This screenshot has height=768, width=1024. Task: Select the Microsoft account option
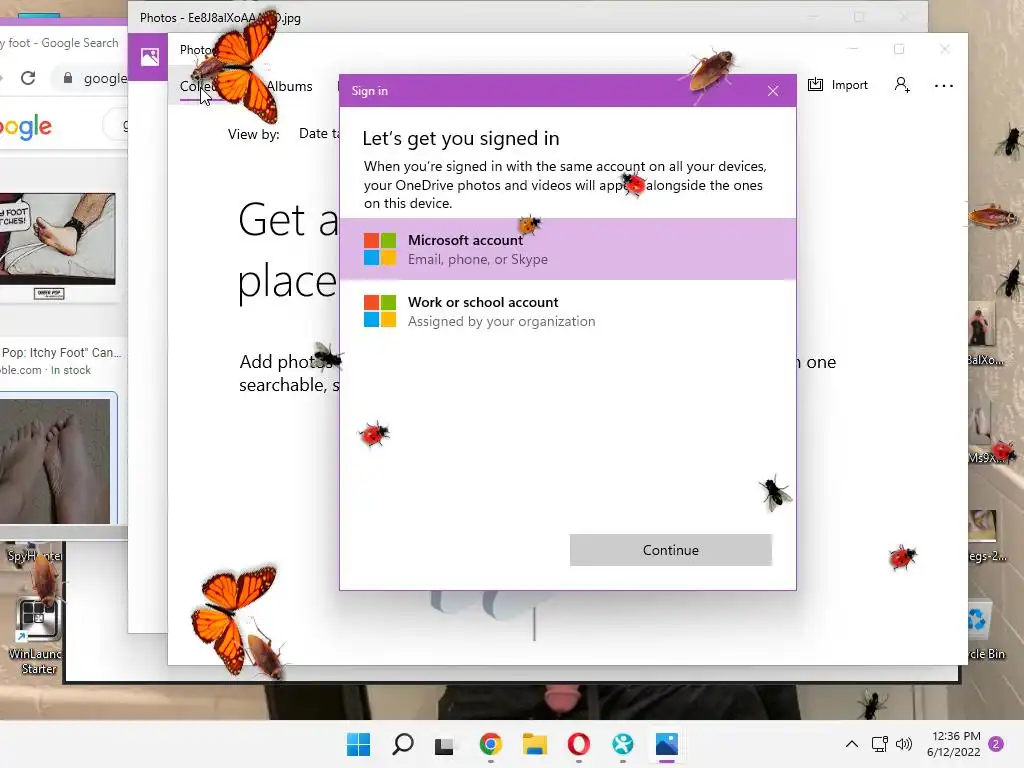point(568,249)
